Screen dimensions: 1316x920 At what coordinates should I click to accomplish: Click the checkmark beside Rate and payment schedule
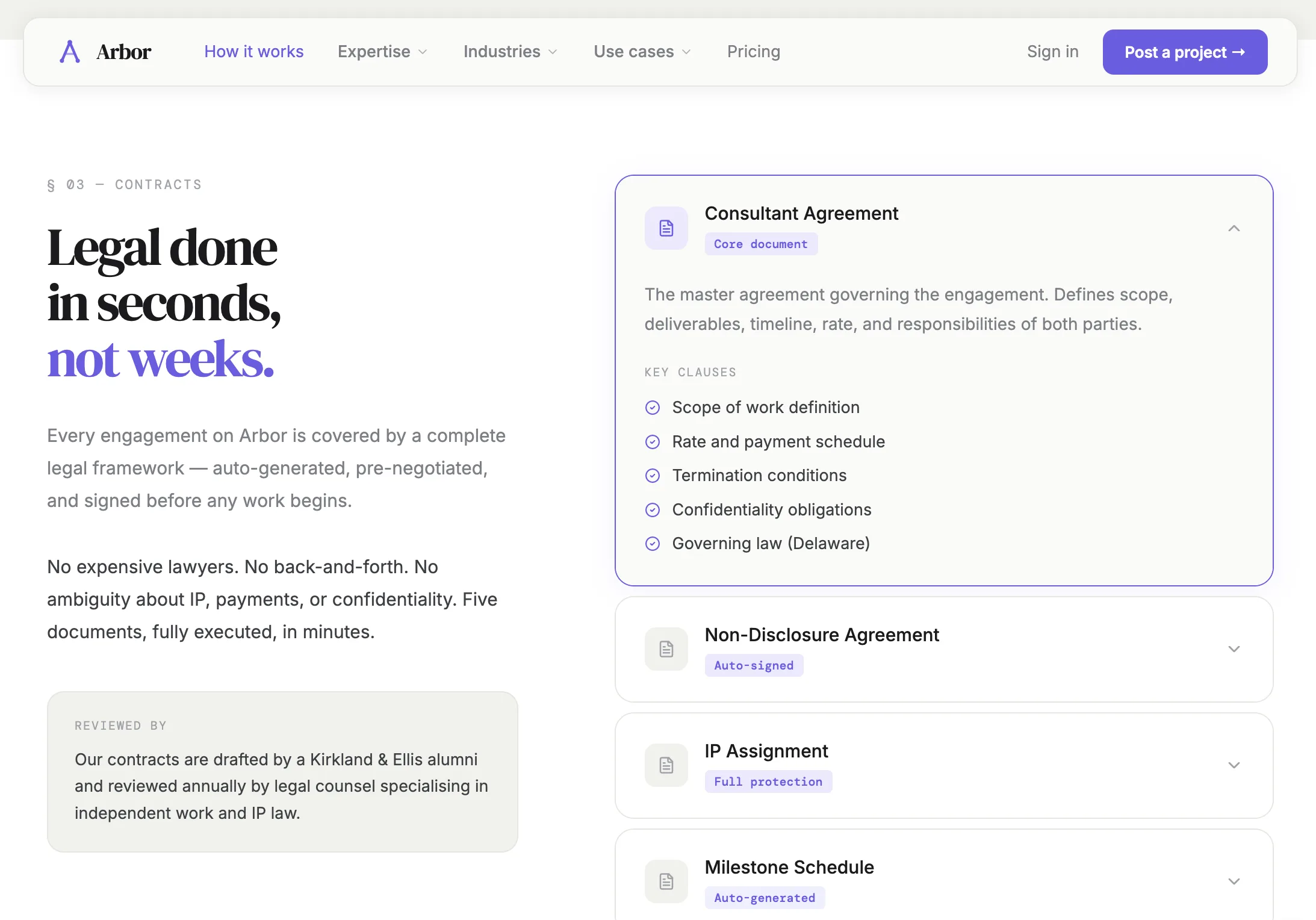[653, 441]
